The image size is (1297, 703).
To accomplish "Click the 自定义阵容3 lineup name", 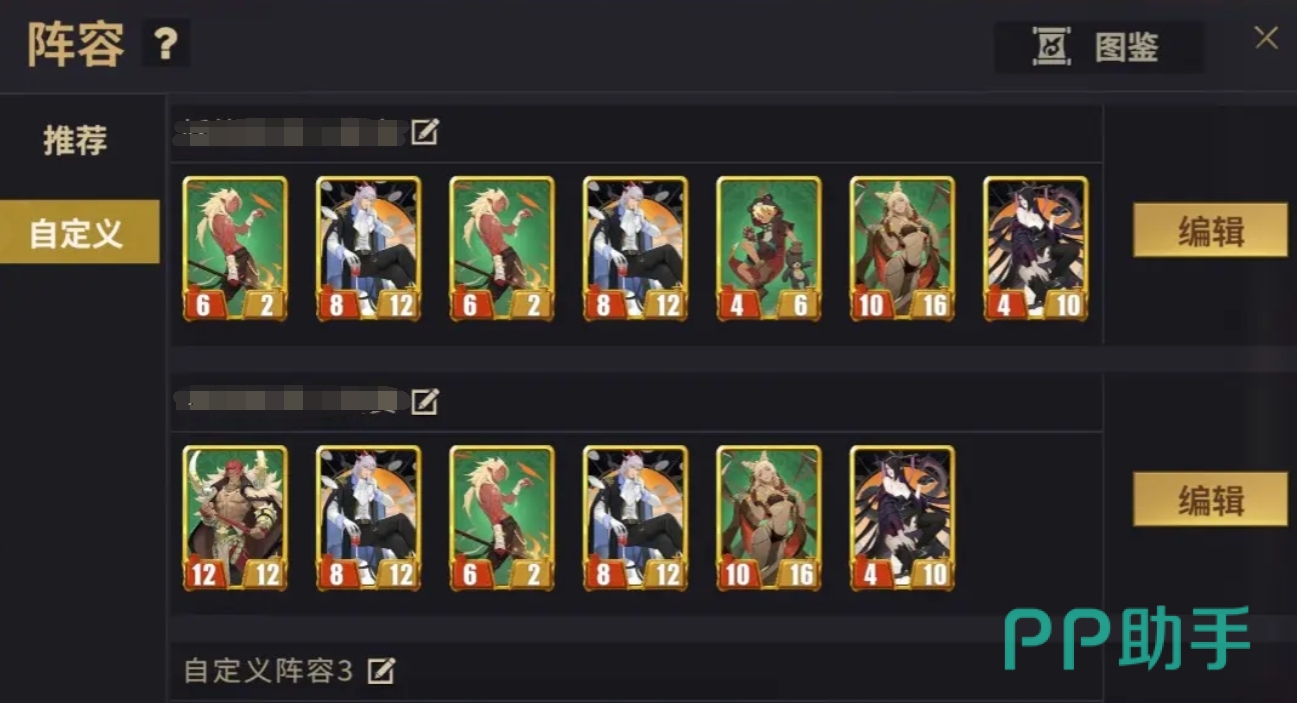I will (268, 670).
